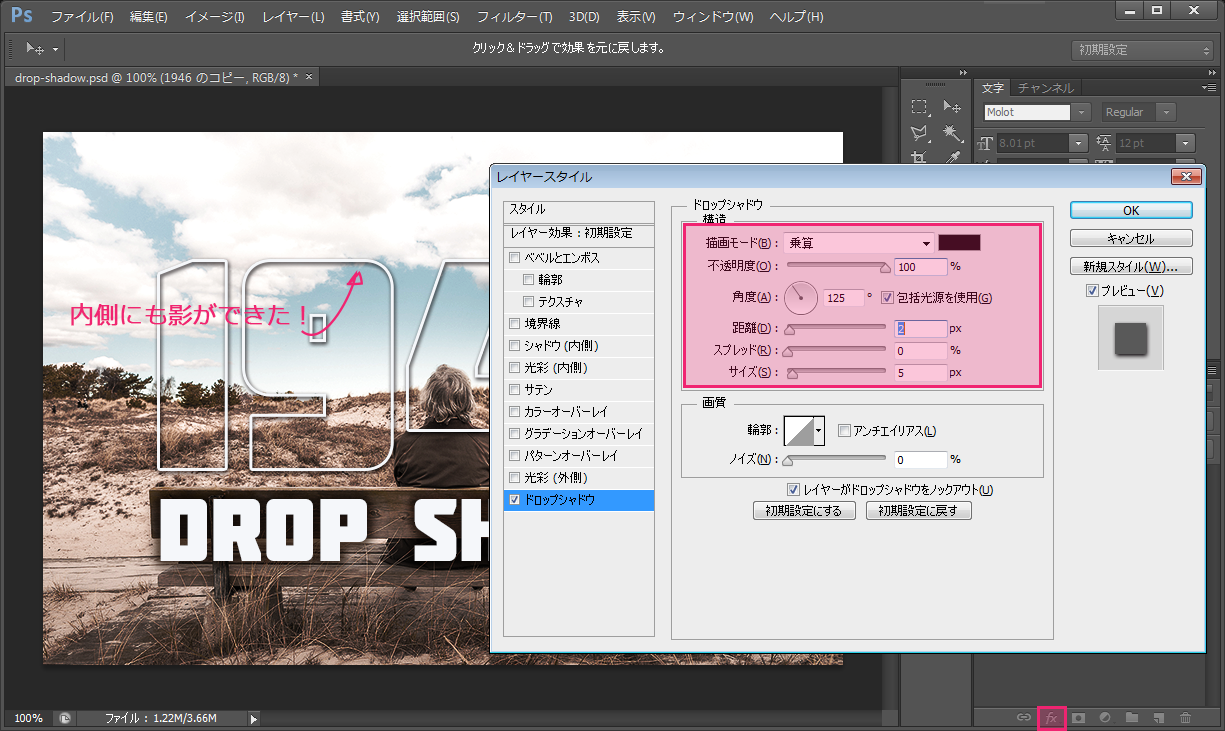The width and height of the screenshot is (1225, 731).
Task: Click the 新規スタイル button
Action: click(1130, 267)
